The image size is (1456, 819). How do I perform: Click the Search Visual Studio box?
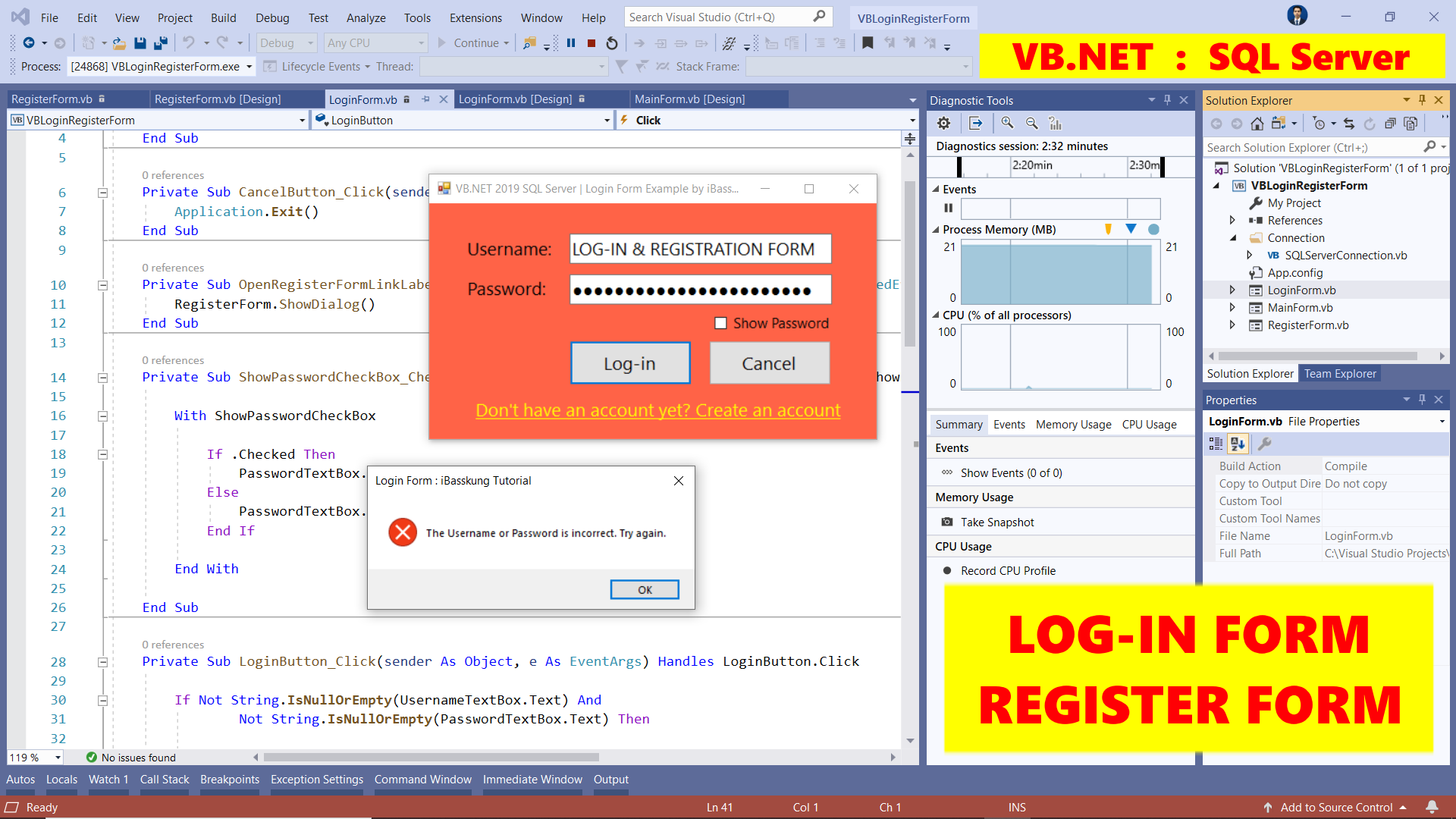pos(728,17)
